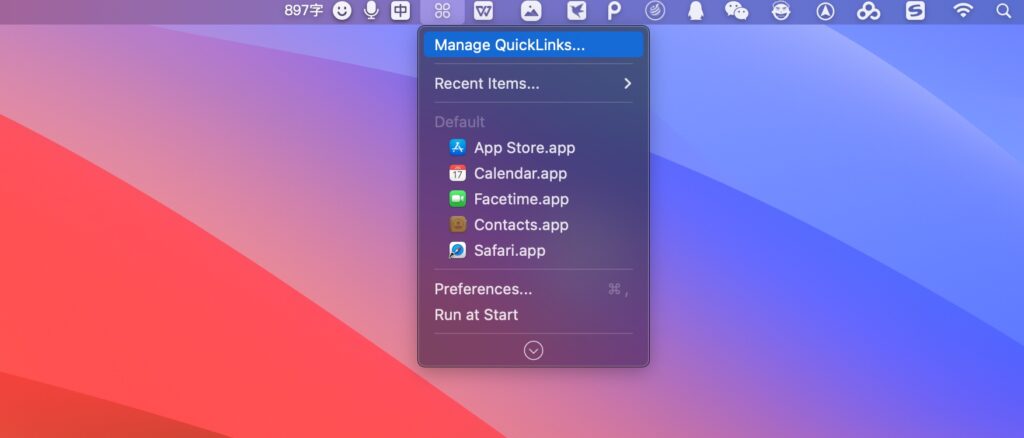The width and height of the screenshot is (1024, 438).
Task: Choose Manage QuickLinks... menu item
Action: tap(533, 45)
